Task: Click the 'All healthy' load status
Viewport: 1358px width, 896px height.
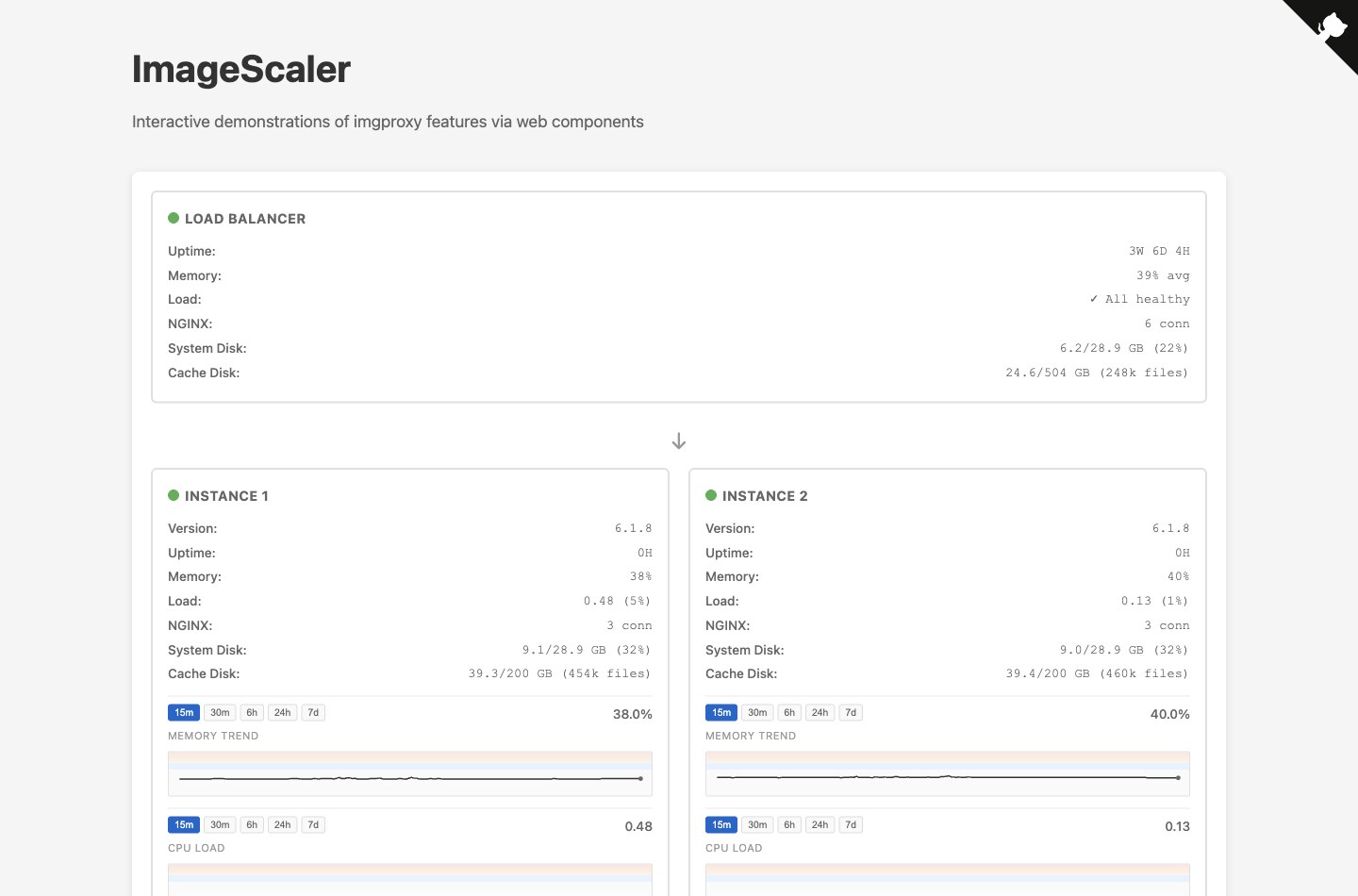Action: coord(1139,299)
